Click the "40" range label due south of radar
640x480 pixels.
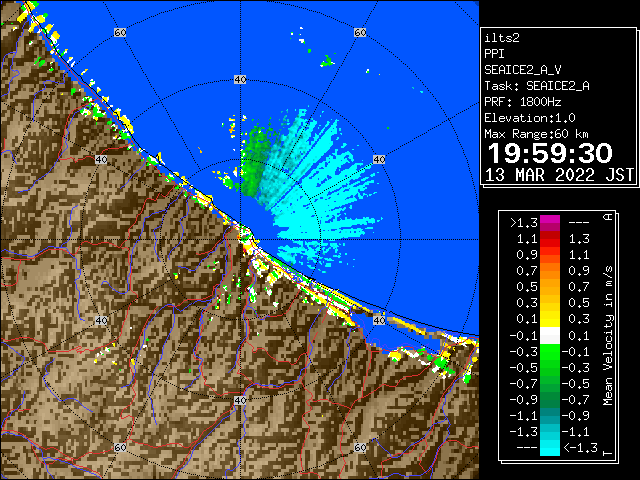point(240,400)
